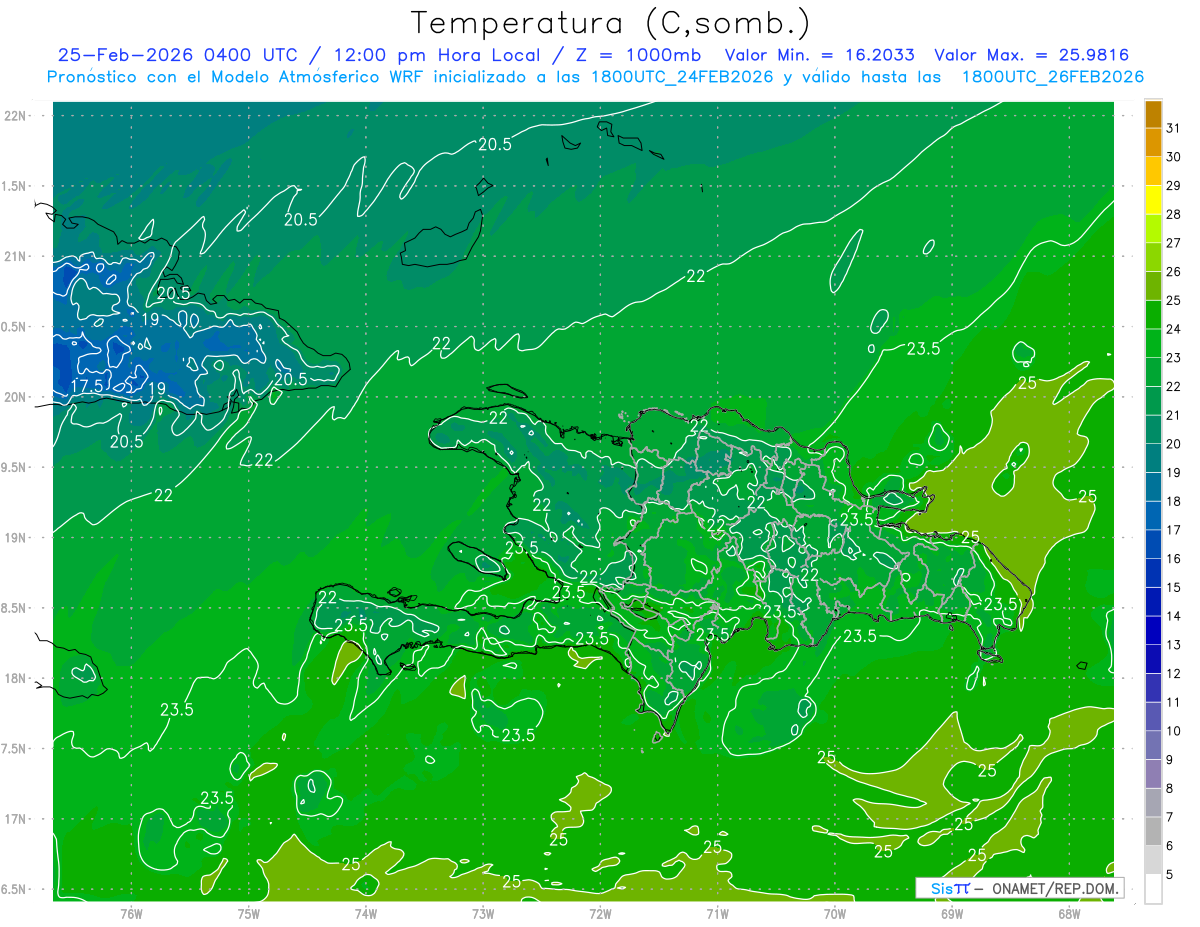Screen dimensions: 1200x927
Task: Click the "1800UTC_26FEB2026" valid-until time
Action: [x=1053, y=77]
